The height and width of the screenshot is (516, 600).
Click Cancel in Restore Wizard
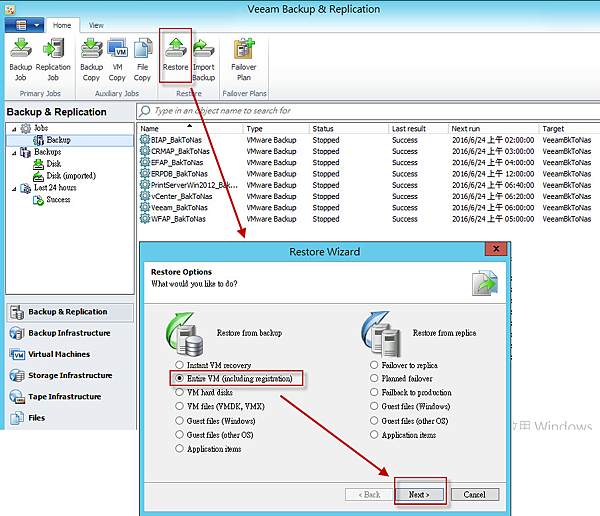pos(474,495)
